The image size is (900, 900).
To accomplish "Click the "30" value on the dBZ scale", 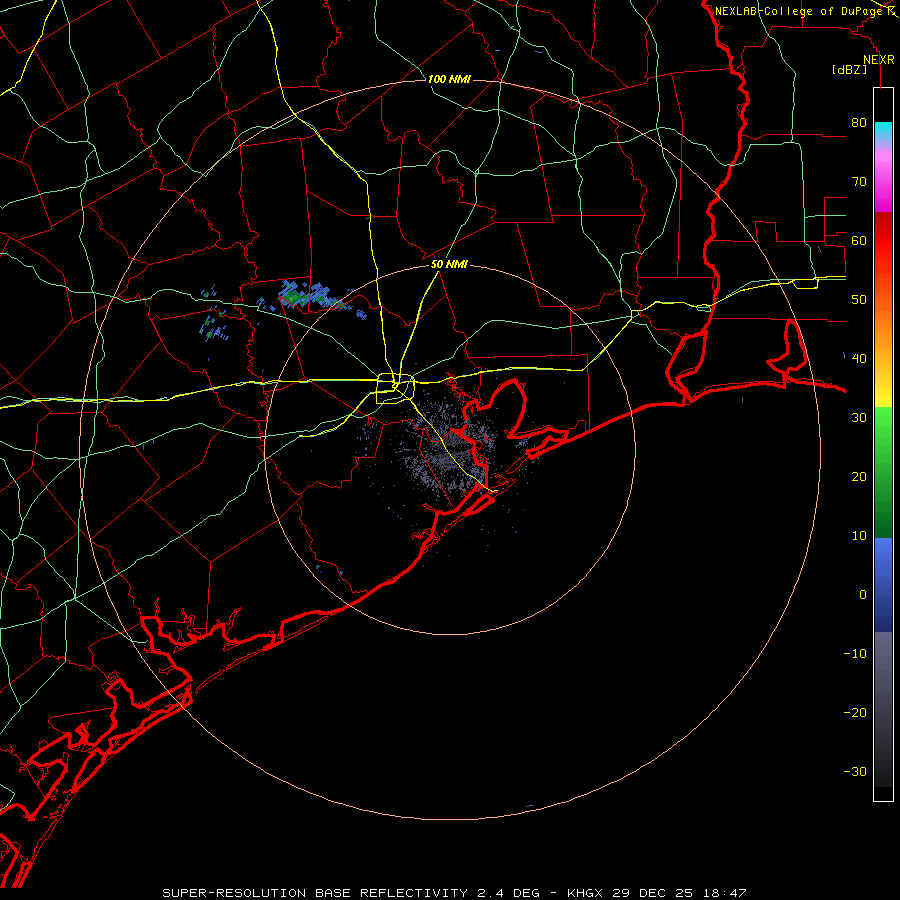I will [859, 417].
